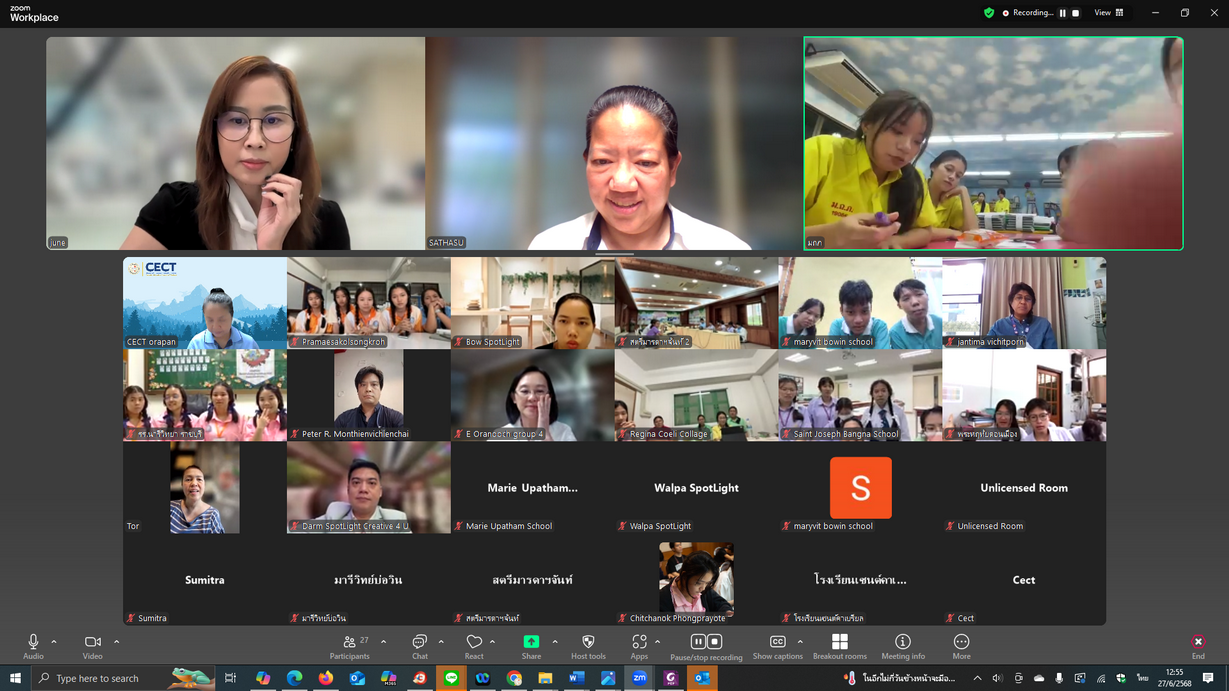Expand the Share options arrow
Viewport: 1229px width, 691px height.
tap(555, 642)
